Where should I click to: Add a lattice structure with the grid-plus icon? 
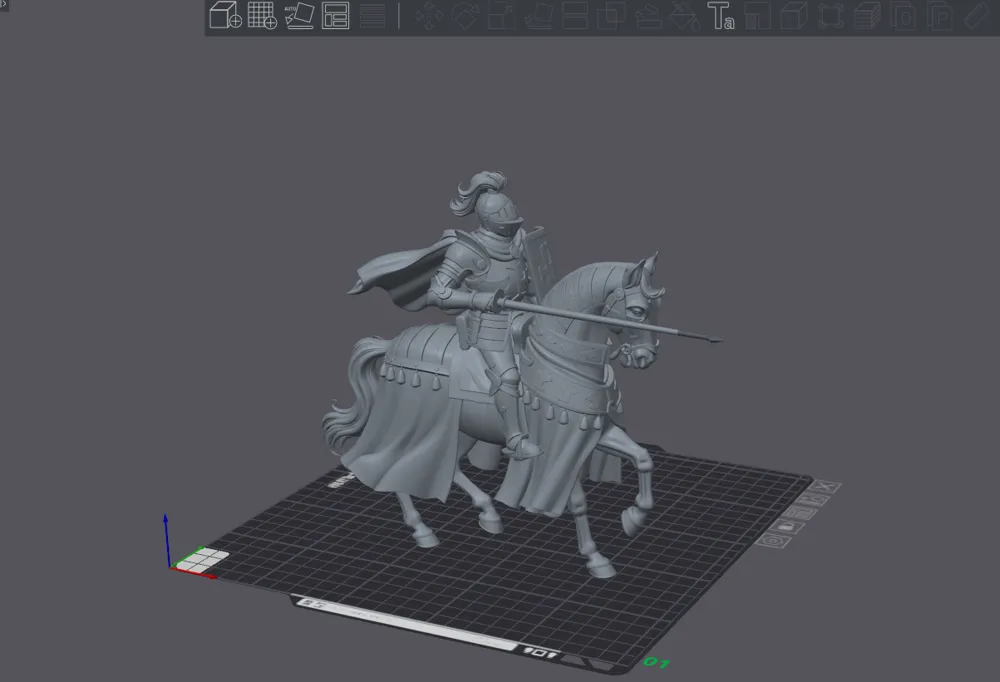263,17
